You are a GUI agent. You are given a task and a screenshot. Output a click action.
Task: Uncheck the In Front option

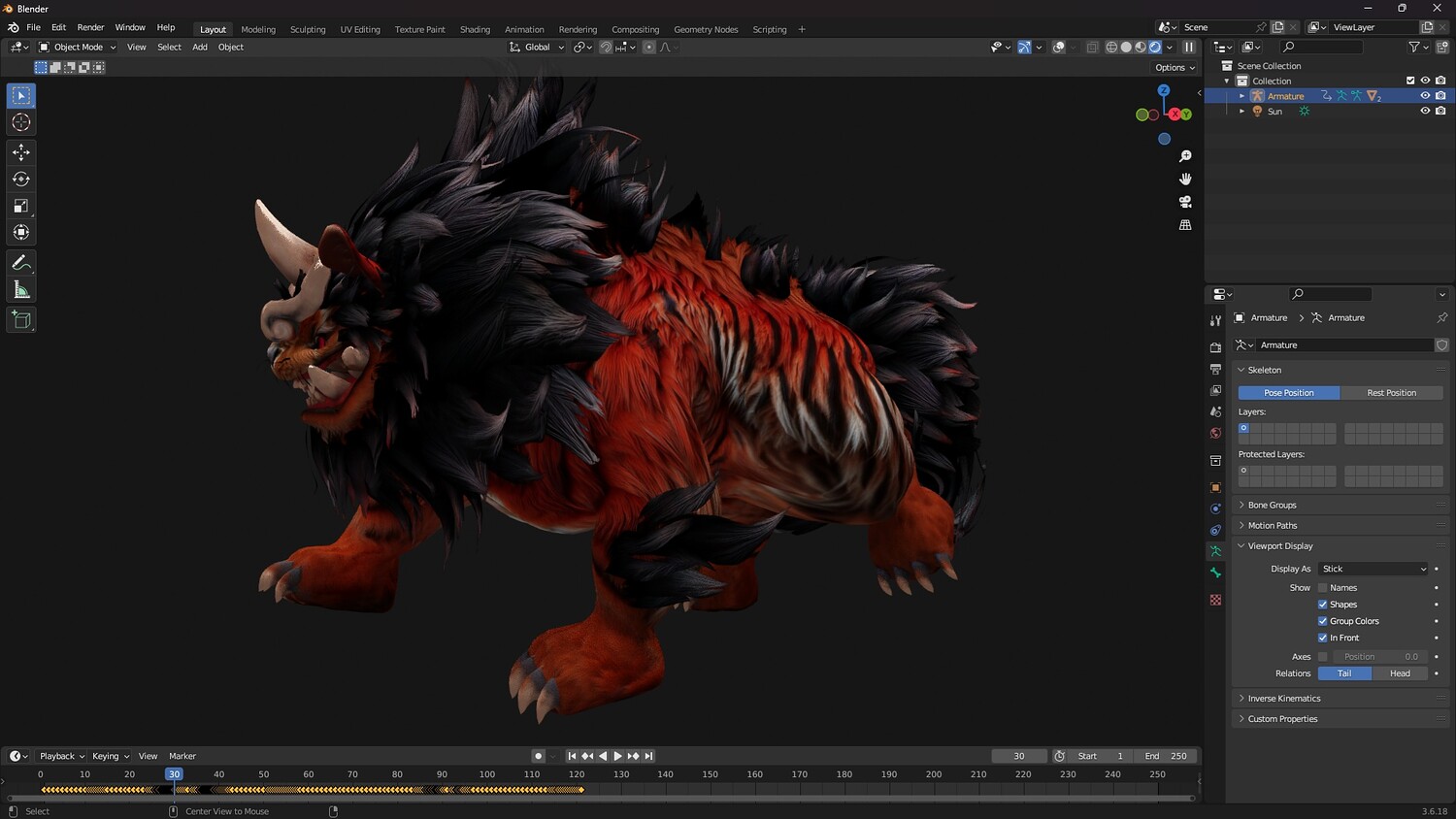(x=1322, y=638)
